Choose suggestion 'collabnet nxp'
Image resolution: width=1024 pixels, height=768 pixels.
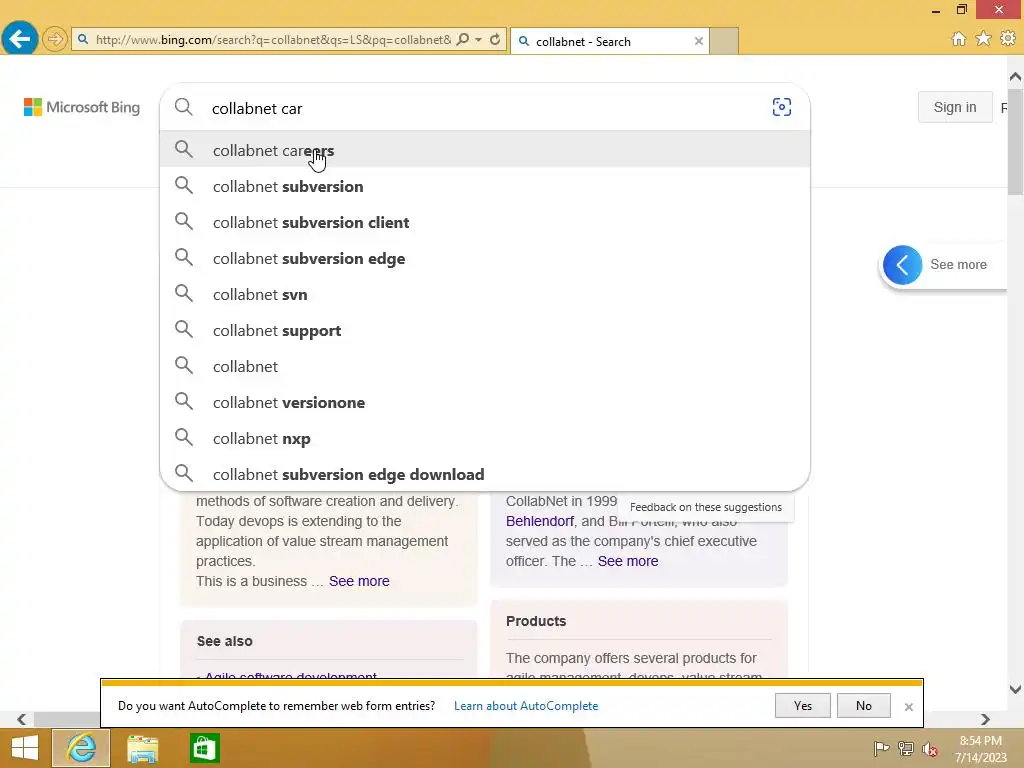coord(485,438)
